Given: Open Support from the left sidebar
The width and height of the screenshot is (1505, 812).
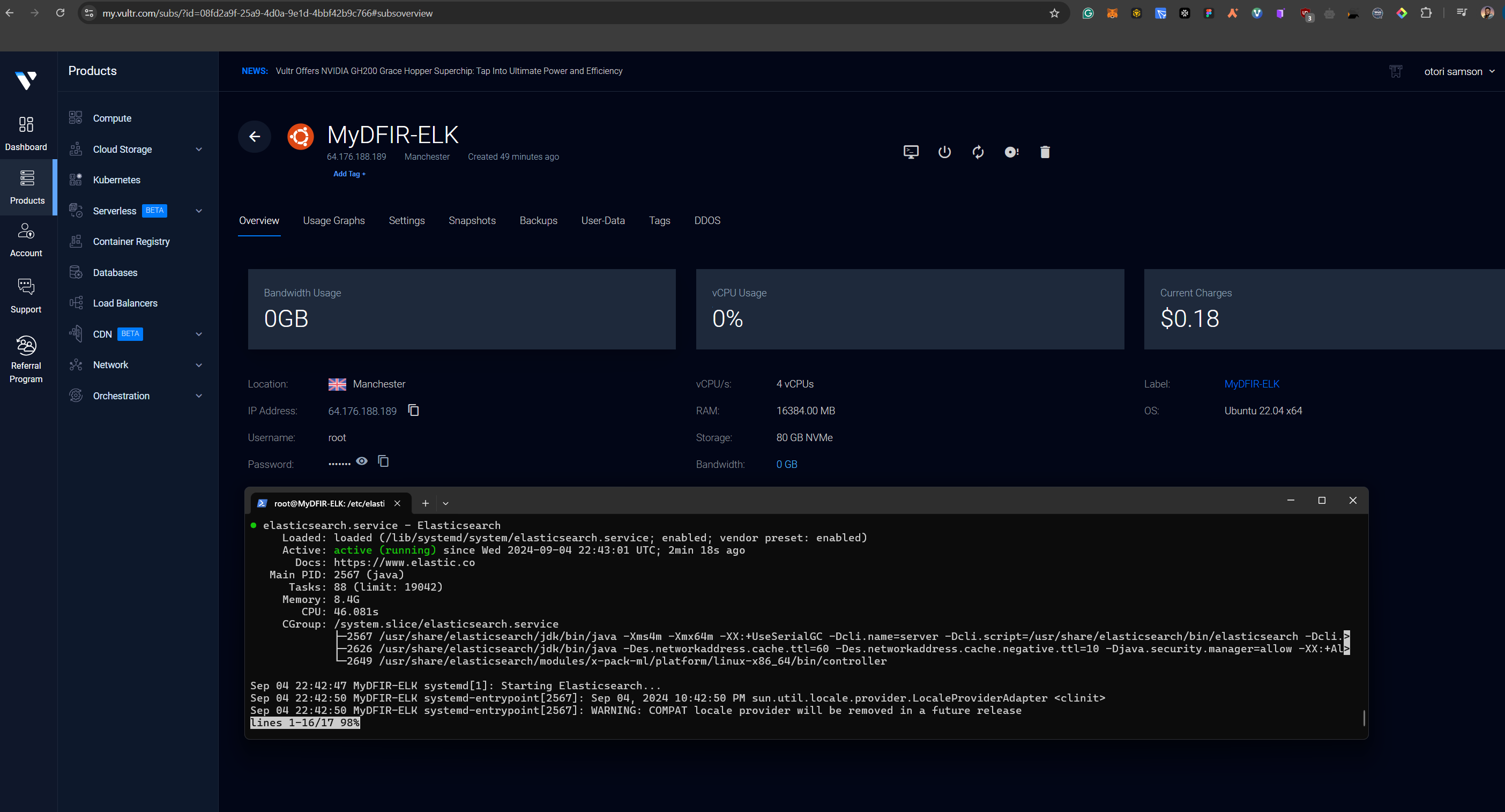Looking at the screenshot, I should click(x=26, y=294).
